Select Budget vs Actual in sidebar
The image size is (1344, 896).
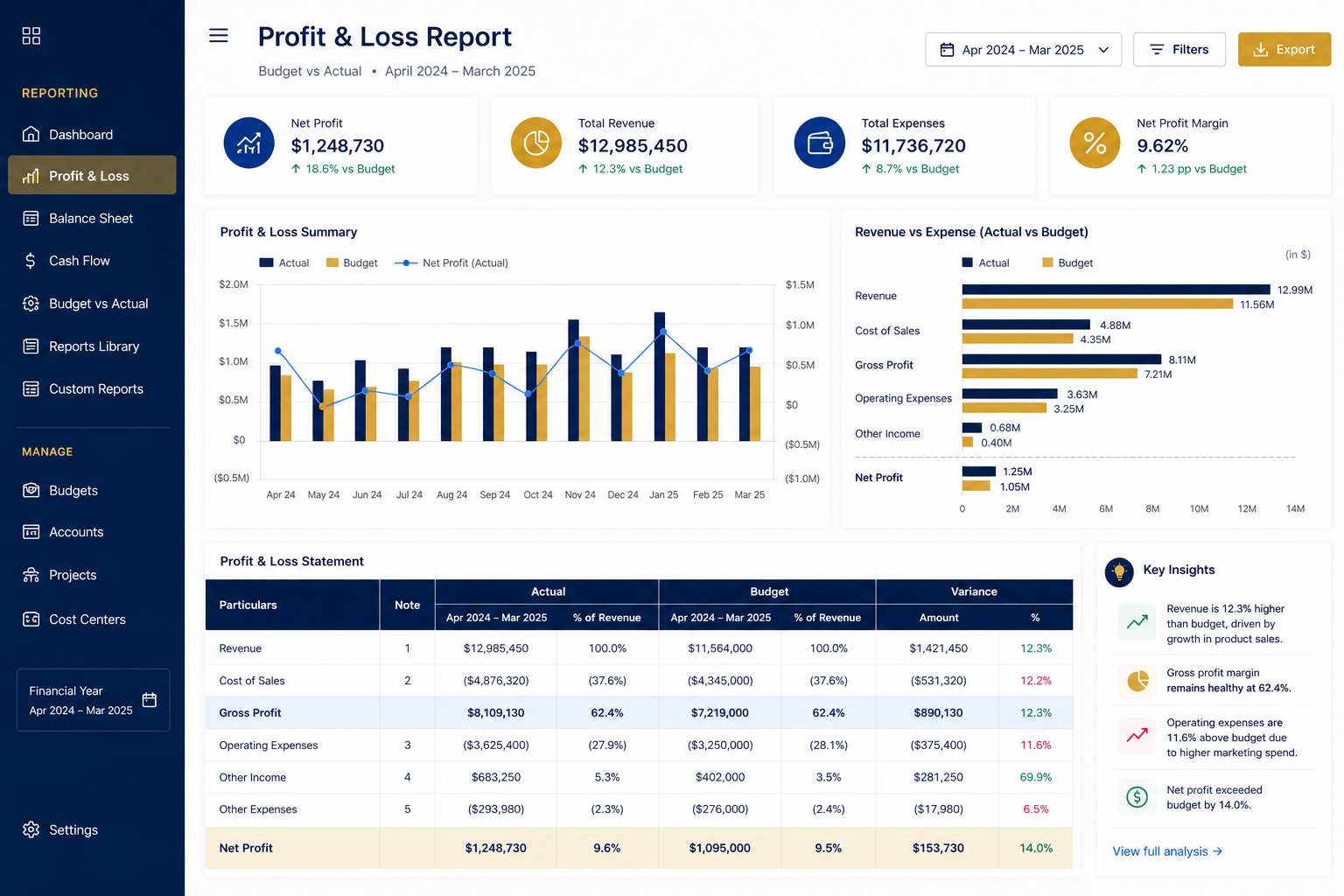point(92,304)
